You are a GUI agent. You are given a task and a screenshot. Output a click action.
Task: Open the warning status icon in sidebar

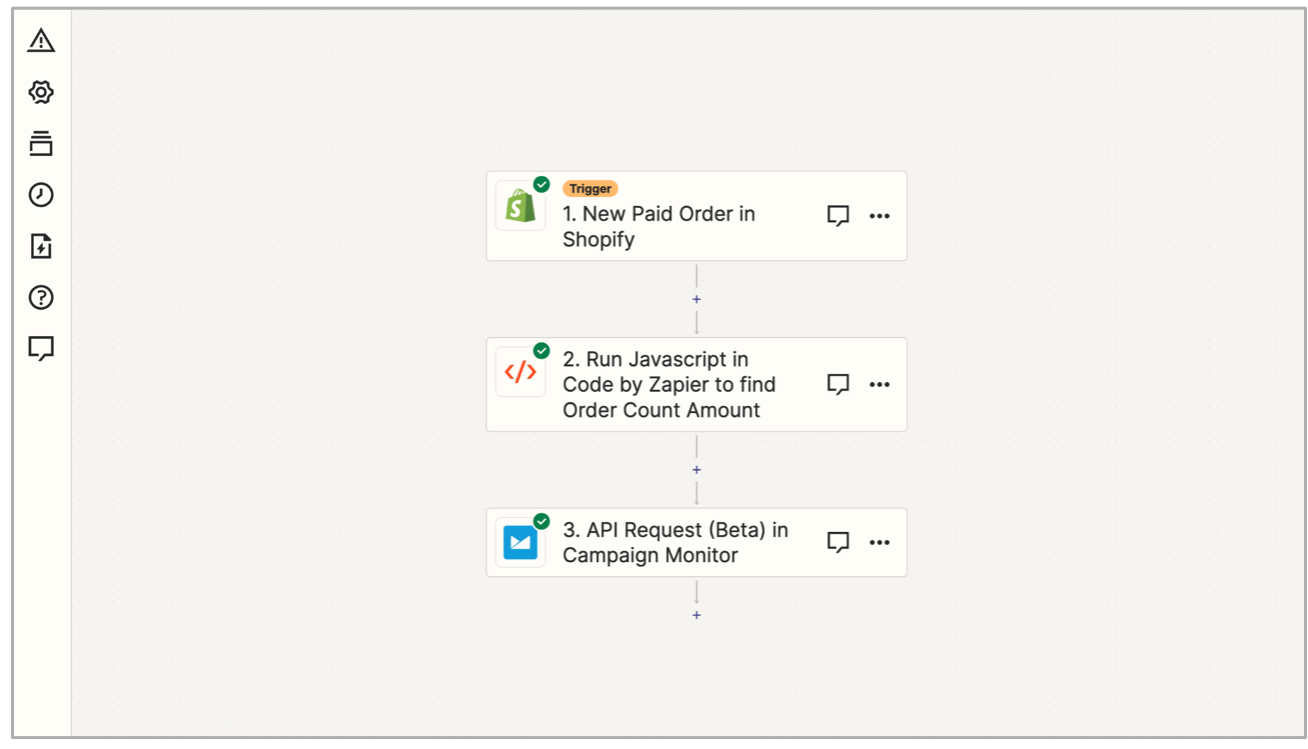(41, 41)
